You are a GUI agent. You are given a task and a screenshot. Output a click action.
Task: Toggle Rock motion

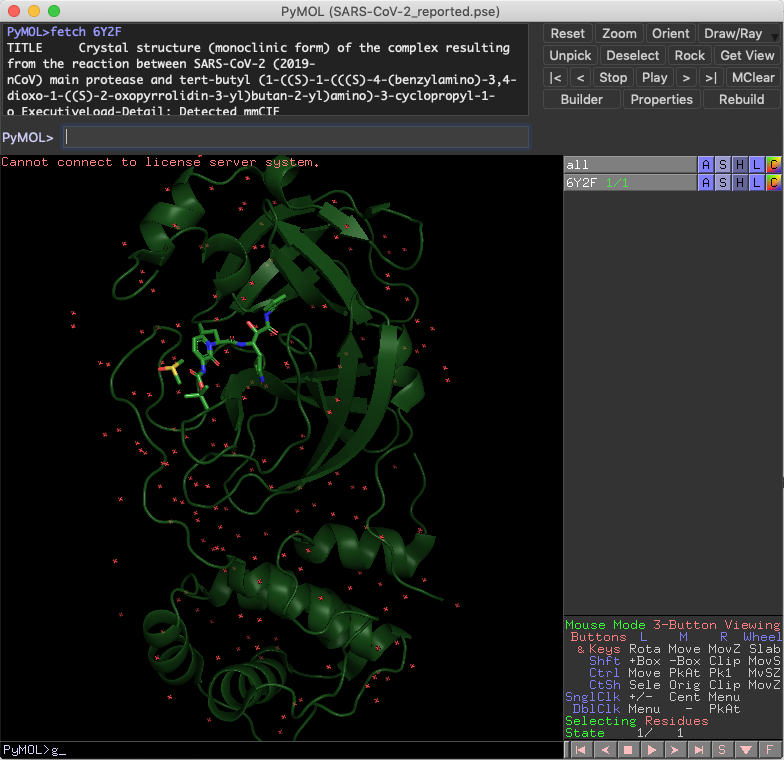click(690, 56)
